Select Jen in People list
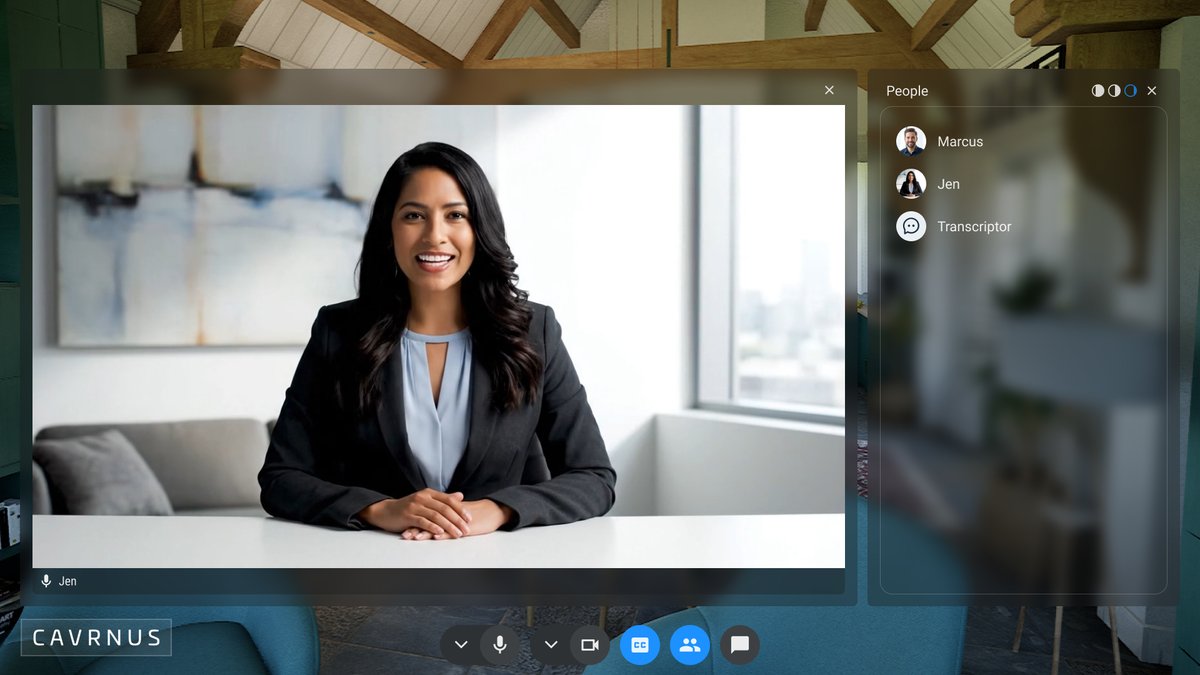This screenshot has height=675, width=1200. coord(1023,184)
